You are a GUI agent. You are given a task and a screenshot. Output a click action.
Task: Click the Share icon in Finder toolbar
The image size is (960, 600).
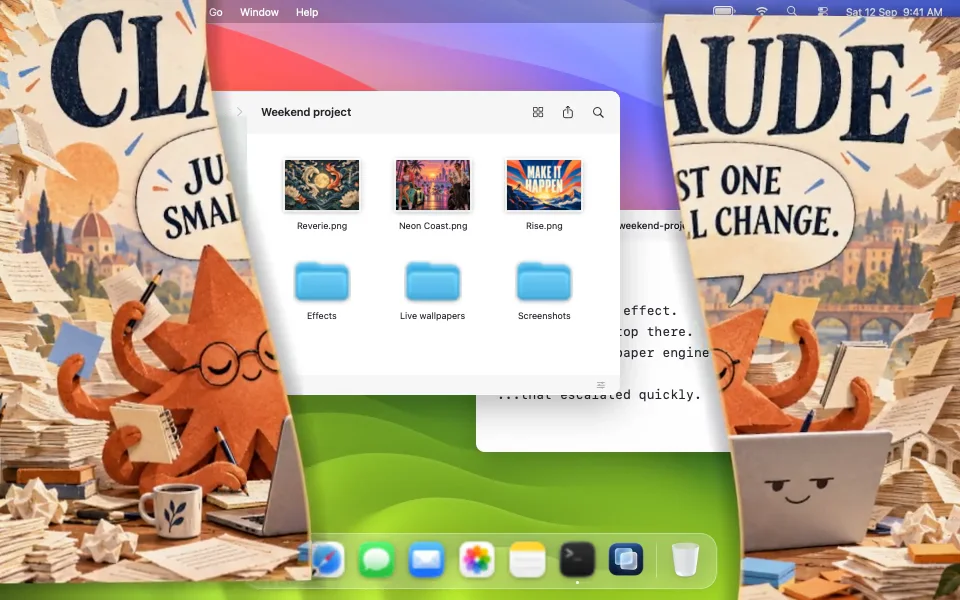[568, 112]
